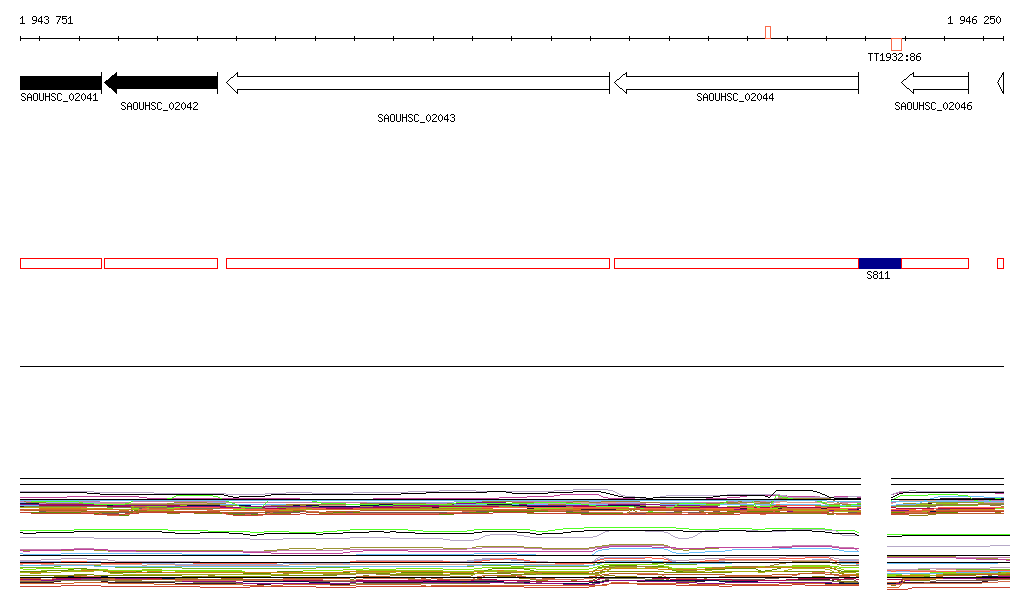Click the black SAOUHSC_02041 gene block

tap(60, 83)
